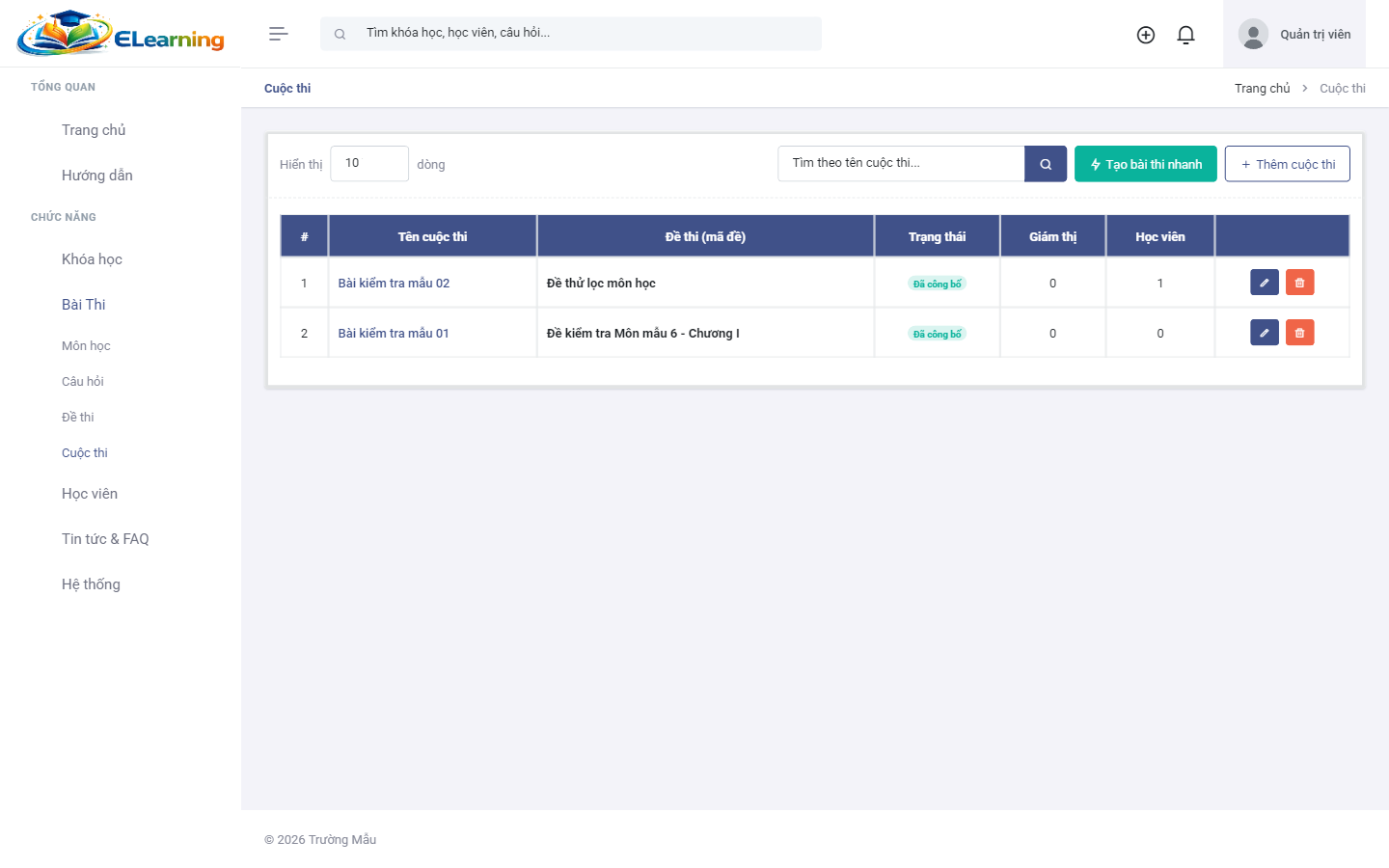Select Cuộc thi submenu item
This screenshot has height=868, width=1389.
[85, 453]
